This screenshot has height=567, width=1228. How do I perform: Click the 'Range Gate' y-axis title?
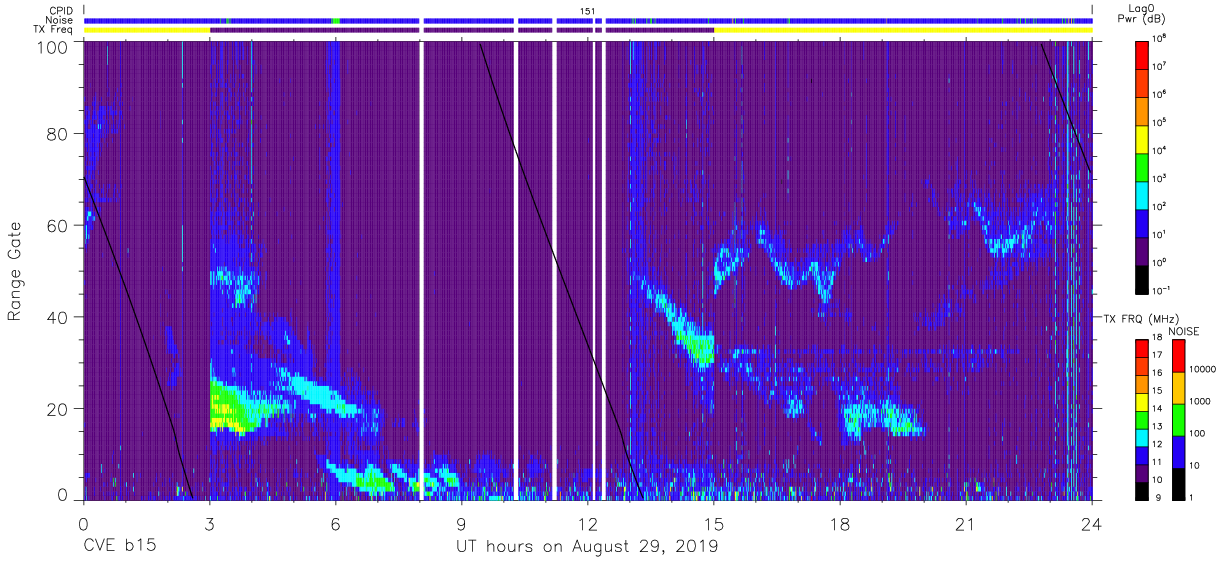[15, 271]
